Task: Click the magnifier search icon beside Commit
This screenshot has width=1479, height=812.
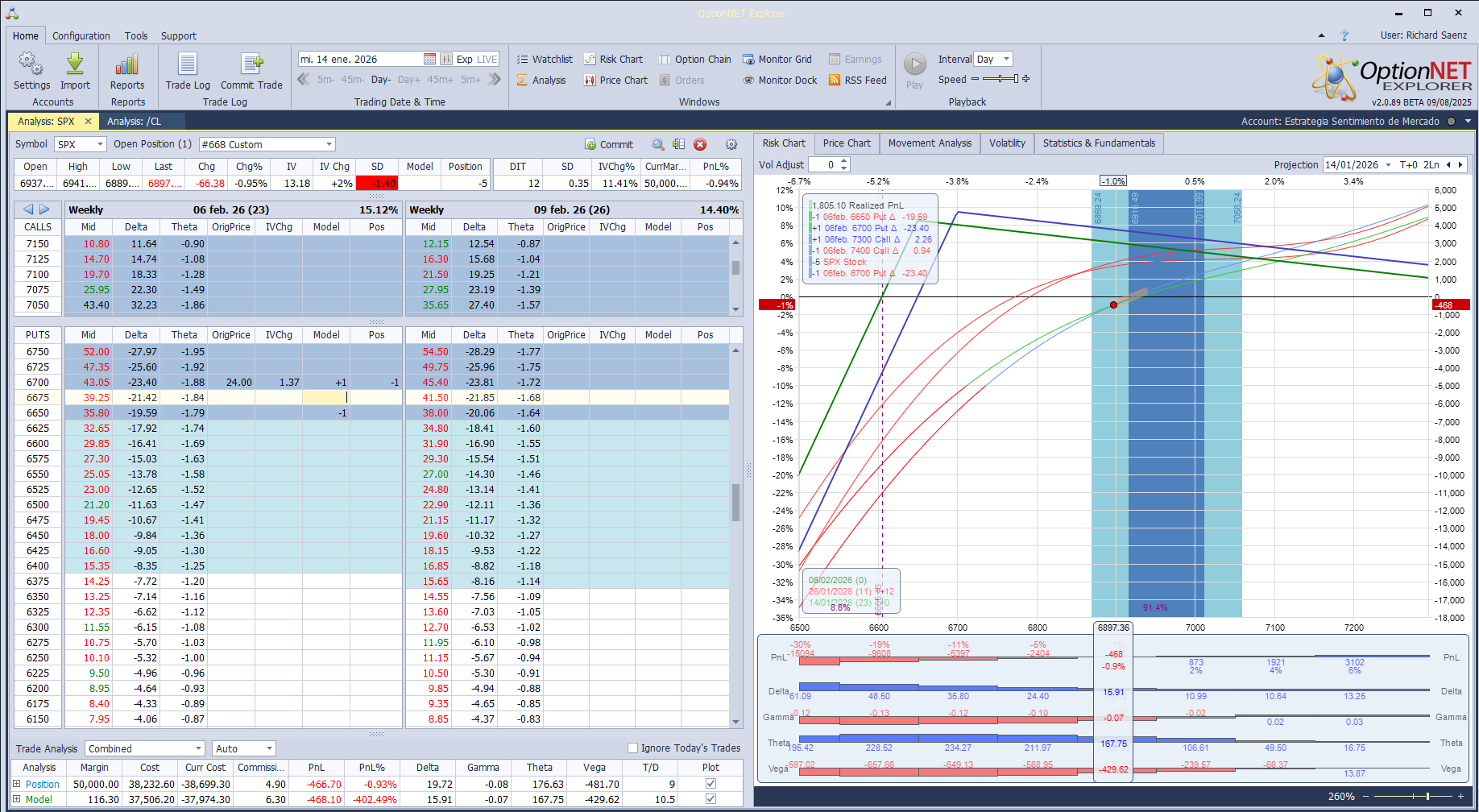Action: pos(658,144)
